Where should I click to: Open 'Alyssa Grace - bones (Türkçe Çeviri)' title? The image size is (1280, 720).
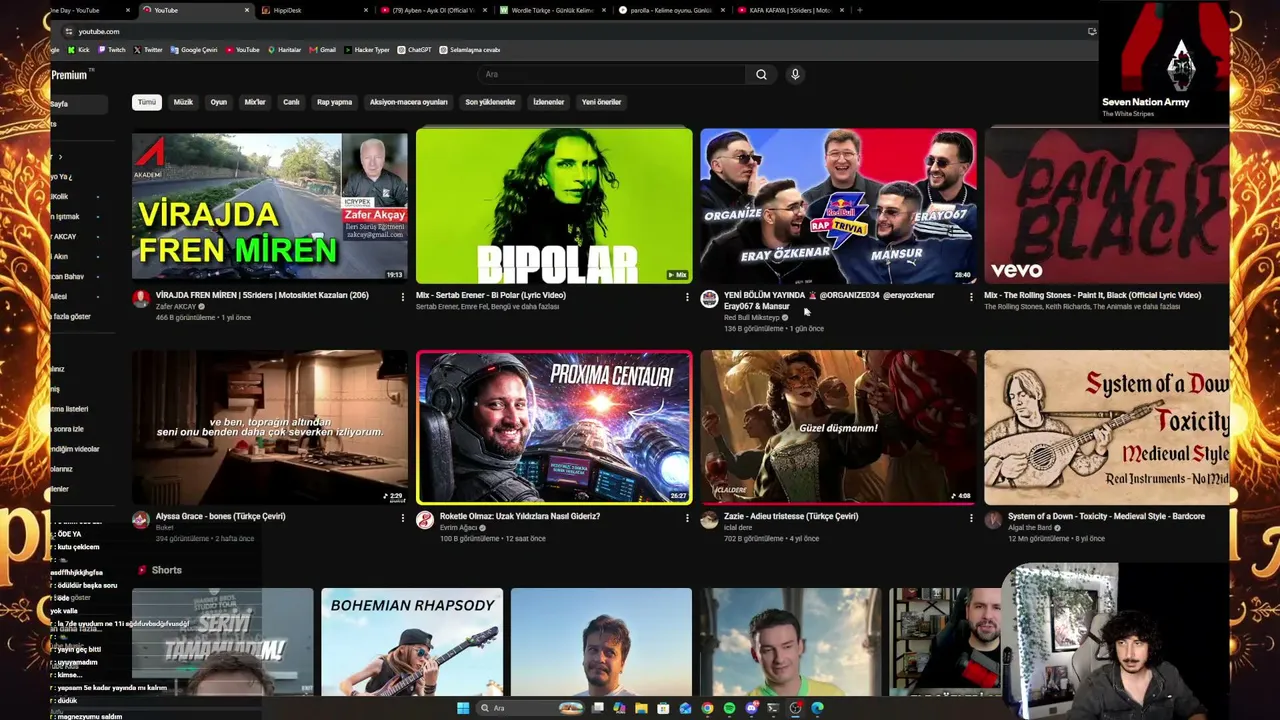click(221, 517)
